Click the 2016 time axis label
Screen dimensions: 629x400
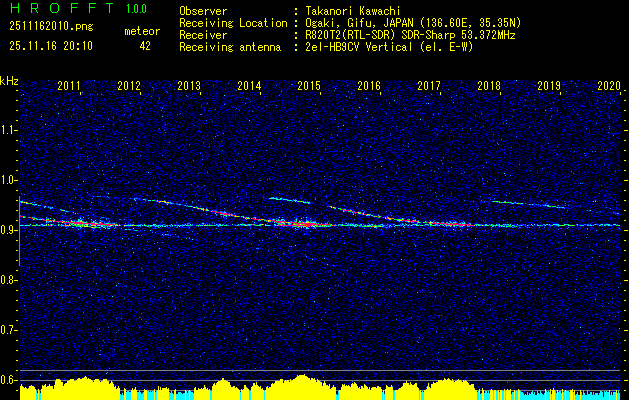point(369,86)
